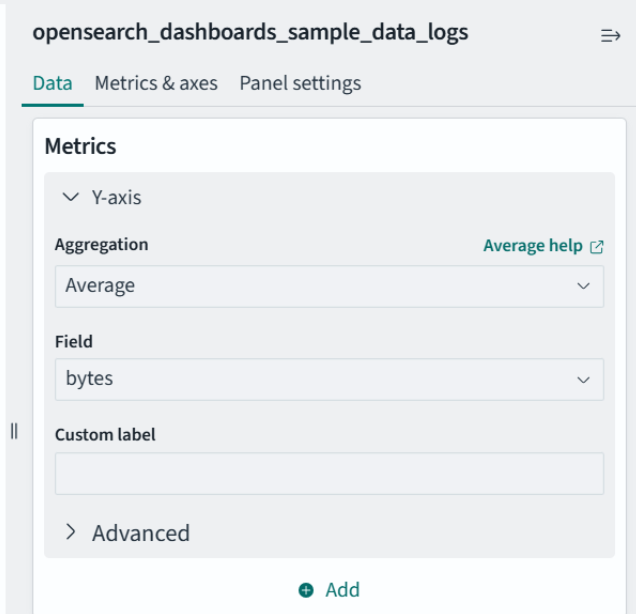Focus the Custom label input field
The height and width of the screenshot is (614, 636).
point(329,474)
